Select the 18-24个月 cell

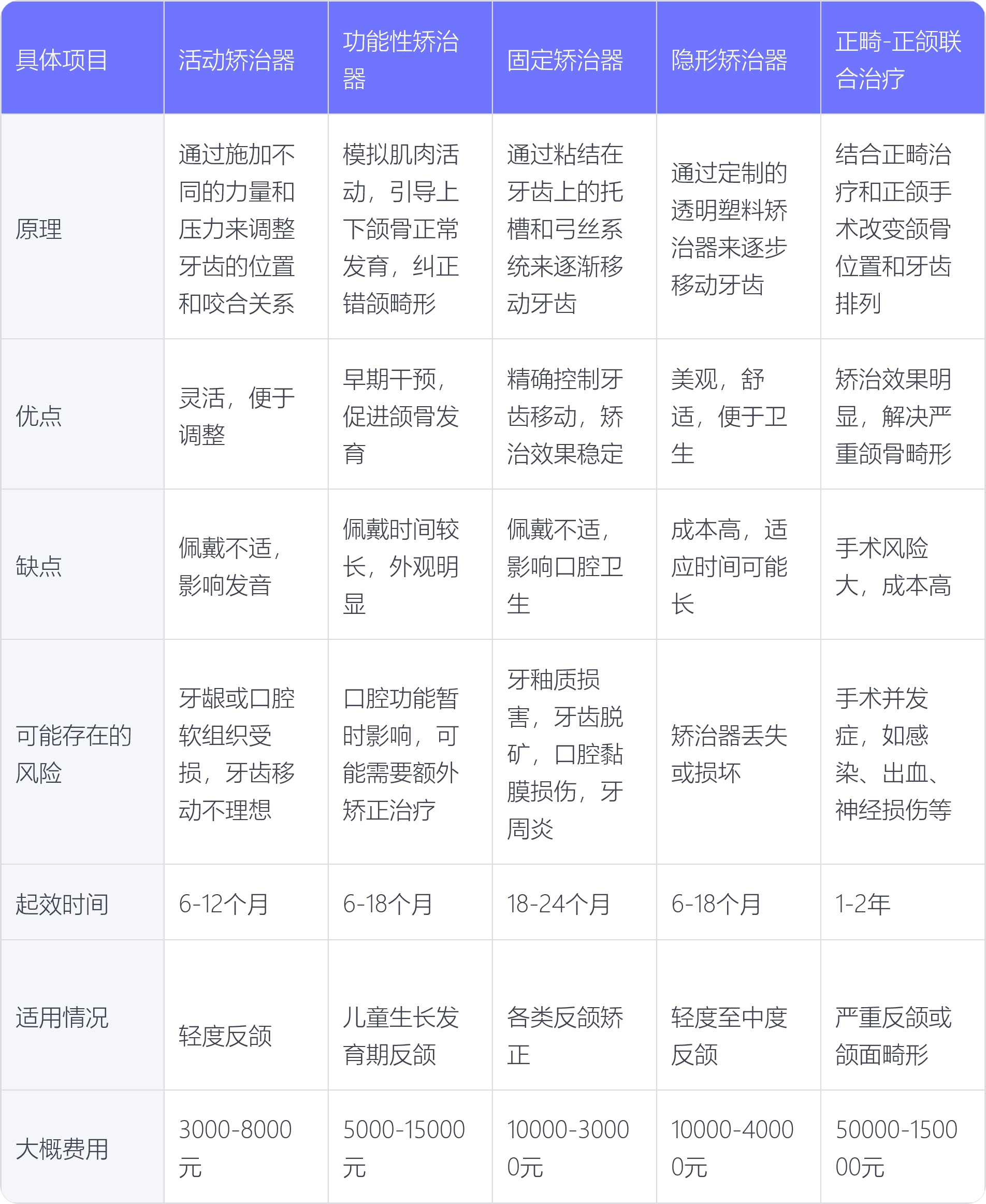[x=574, y=902]
